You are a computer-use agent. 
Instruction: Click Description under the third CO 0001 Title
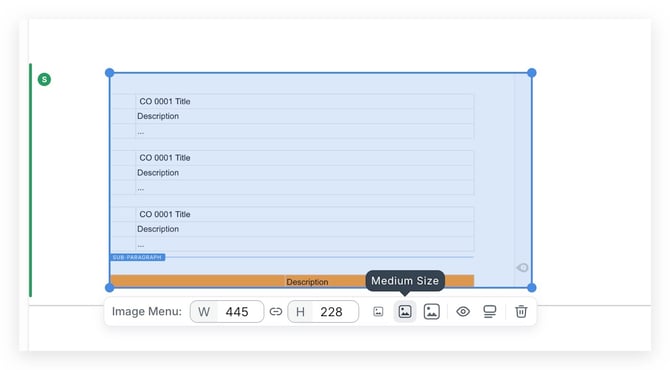158,229
